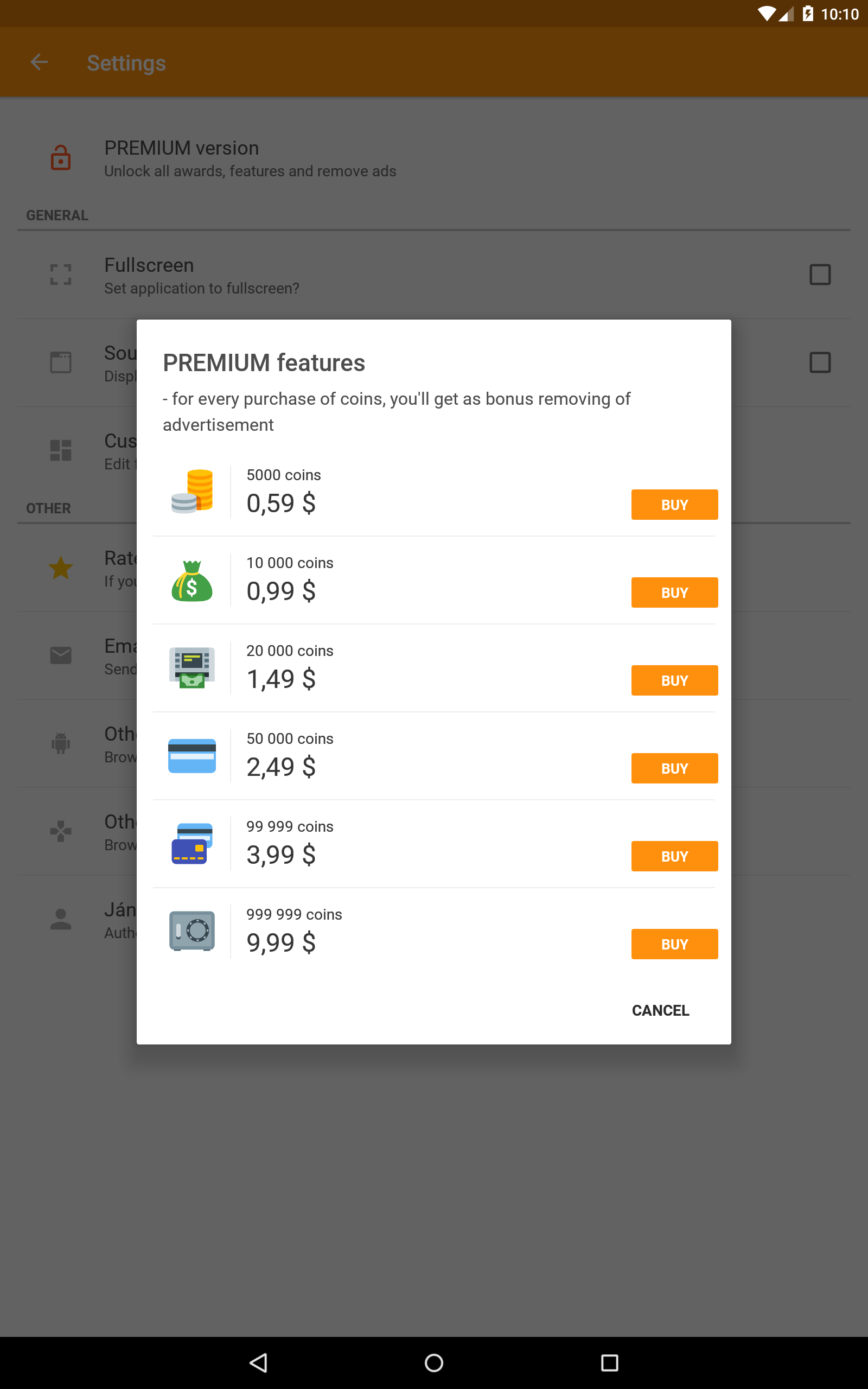The height and width of the screenshot is (1389, 868).
Task: Tap the recent apps square button
Action: click(x=609, y=1362)
